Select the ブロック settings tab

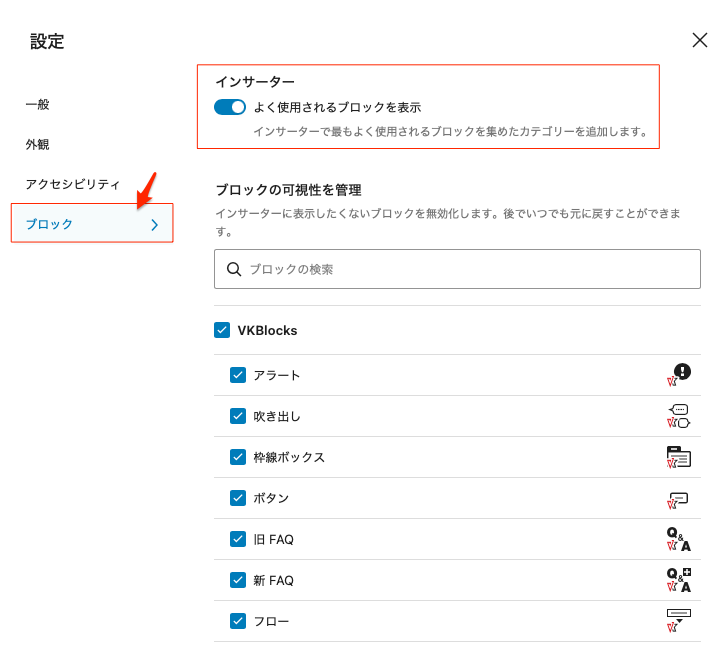(x=50, y=224)
